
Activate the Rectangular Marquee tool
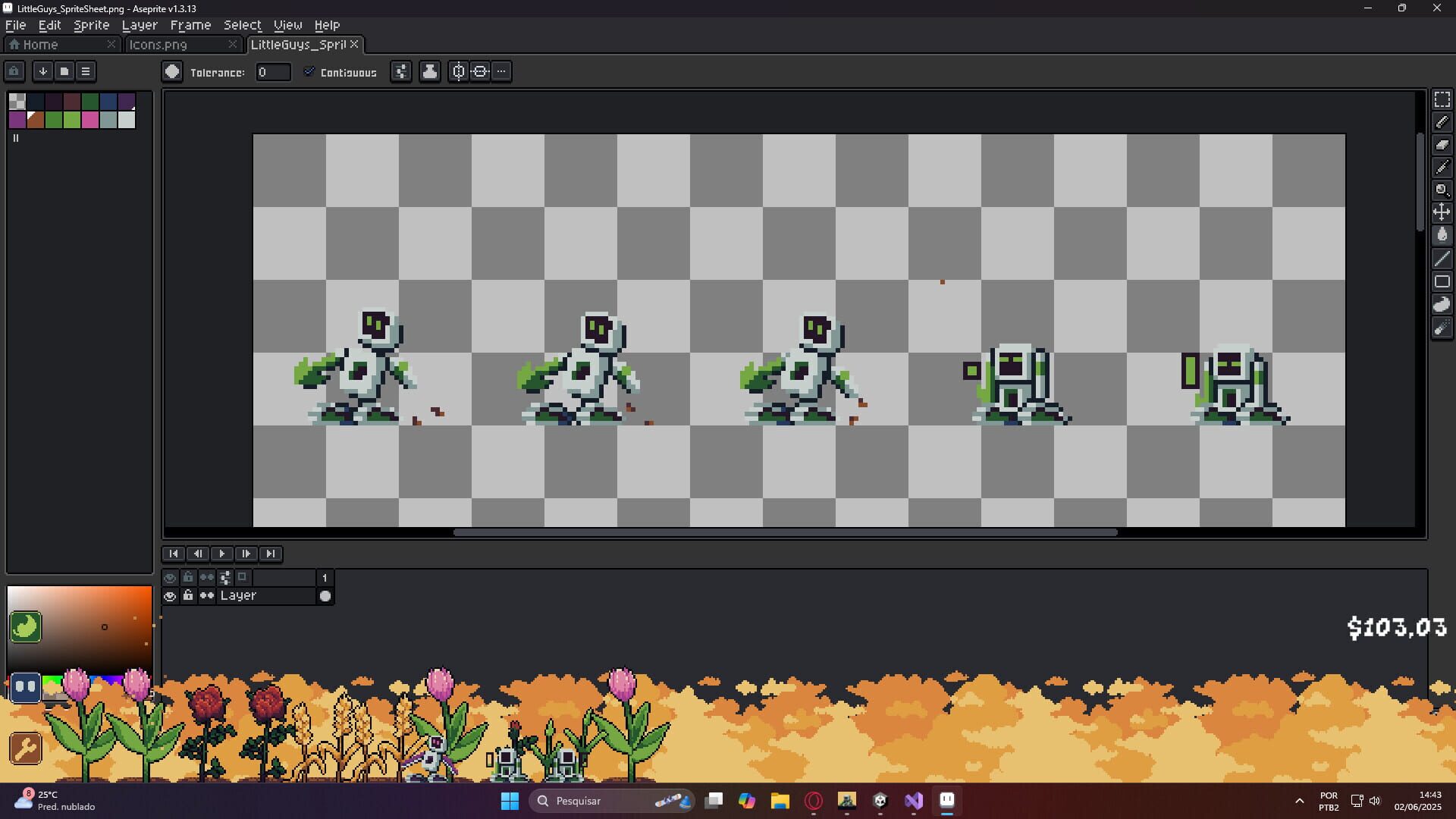tap(1442, 99)
